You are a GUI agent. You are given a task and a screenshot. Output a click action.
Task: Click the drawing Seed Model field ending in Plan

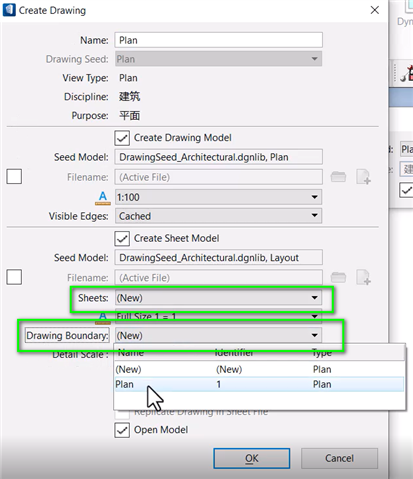click(218, 157)
